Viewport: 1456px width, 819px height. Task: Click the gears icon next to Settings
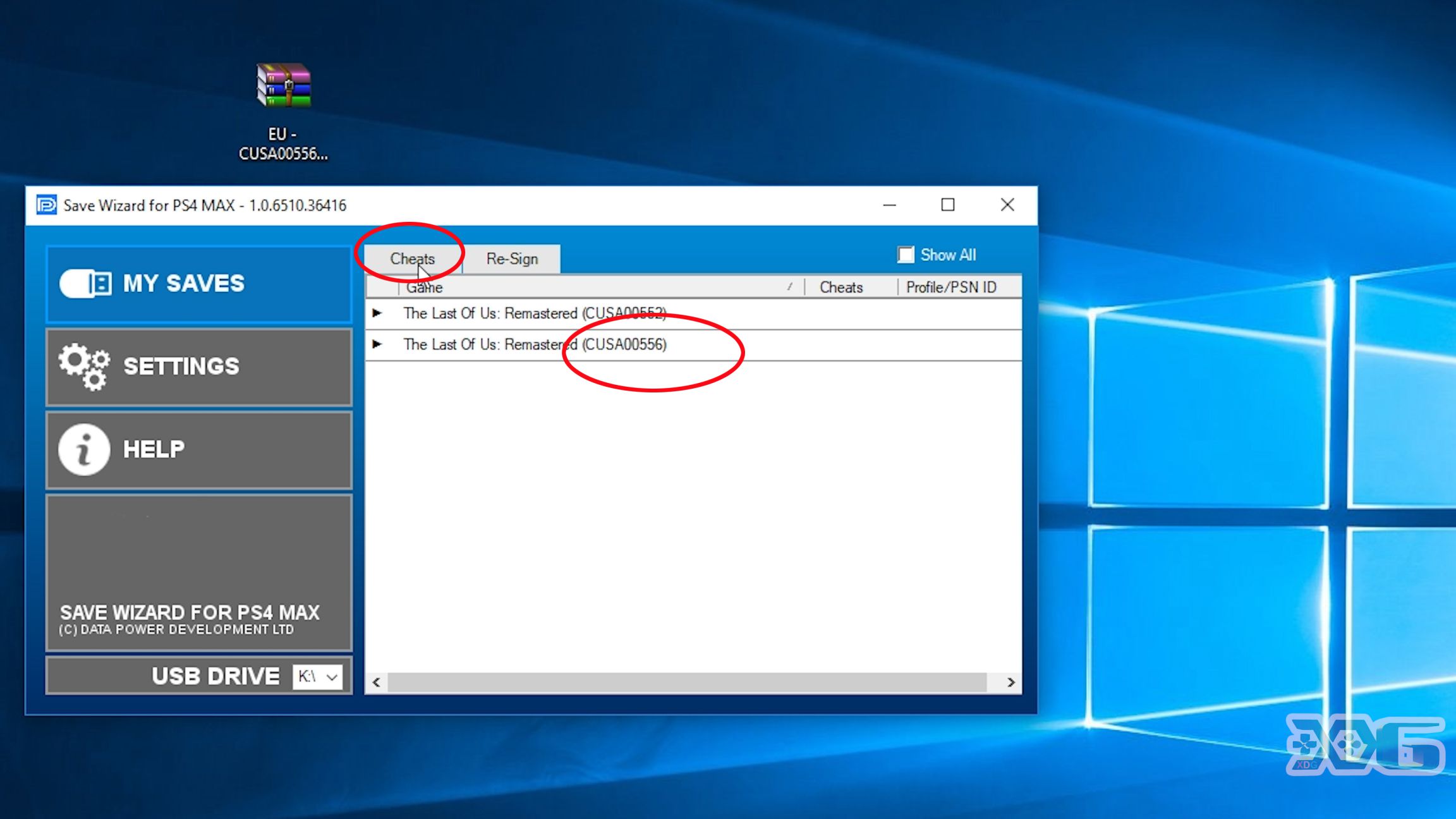84,367
